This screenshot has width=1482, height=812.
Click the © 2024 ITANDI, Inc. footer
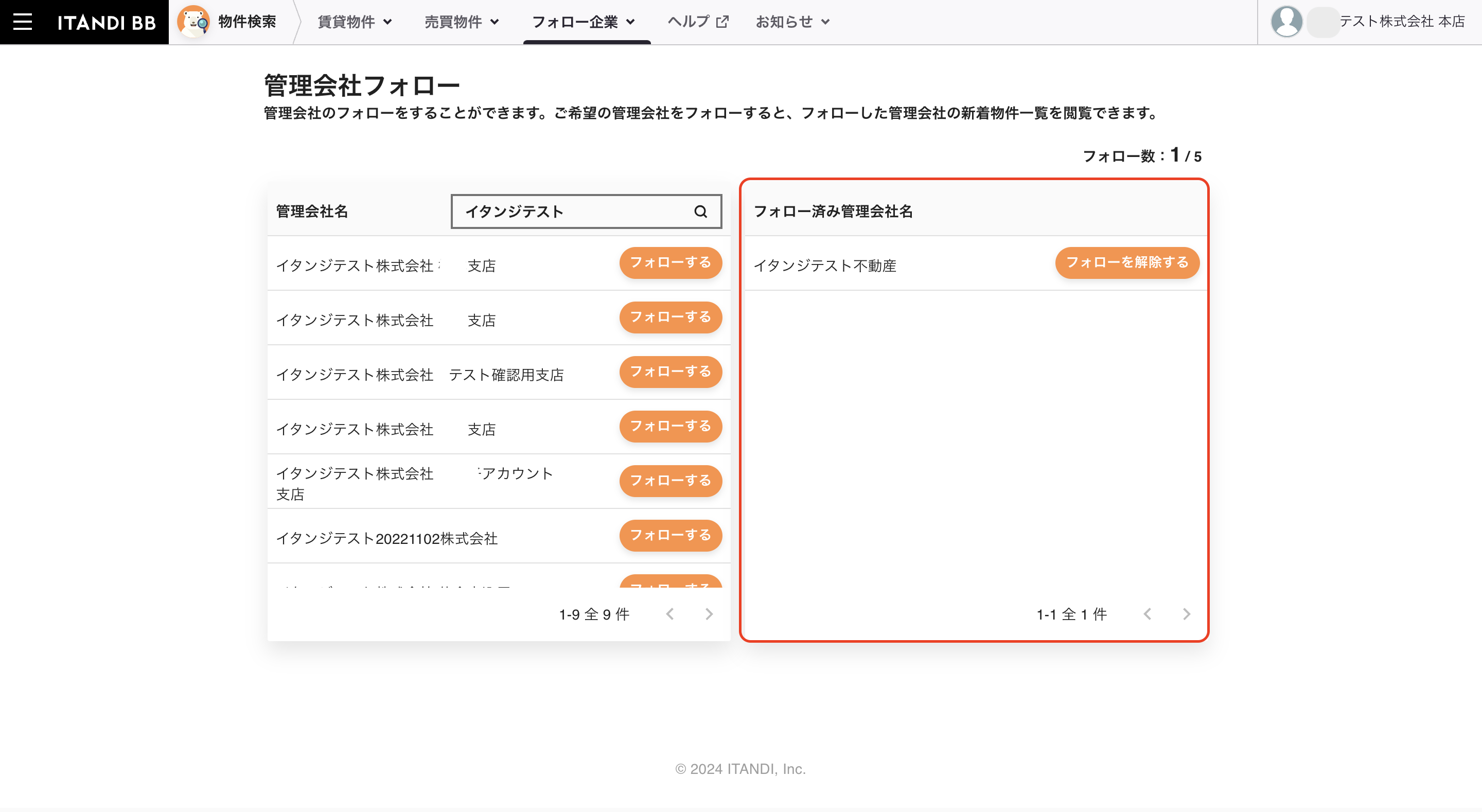(x=740, y=769)
